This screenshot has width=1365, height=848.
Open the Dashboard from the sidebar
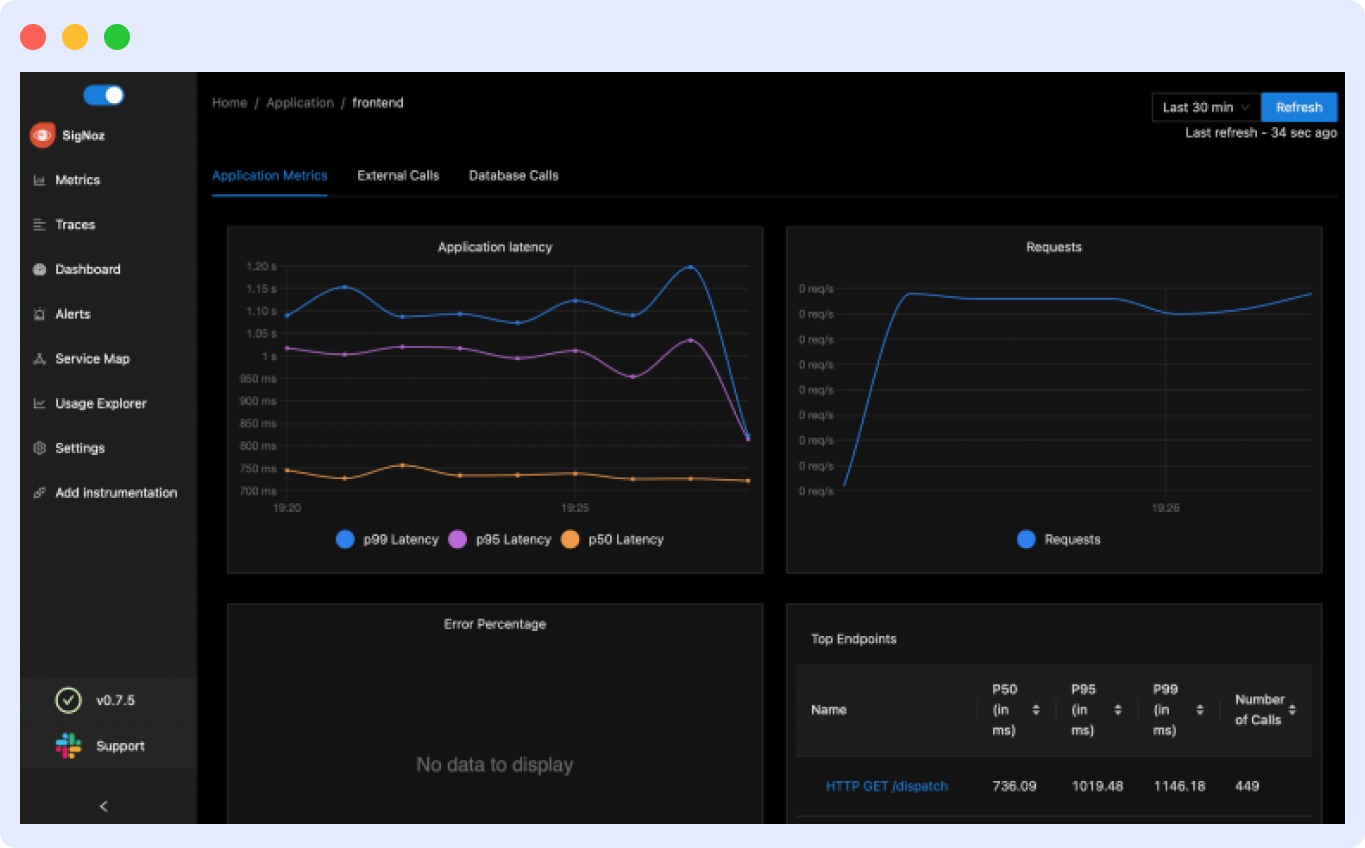[40, 269]
